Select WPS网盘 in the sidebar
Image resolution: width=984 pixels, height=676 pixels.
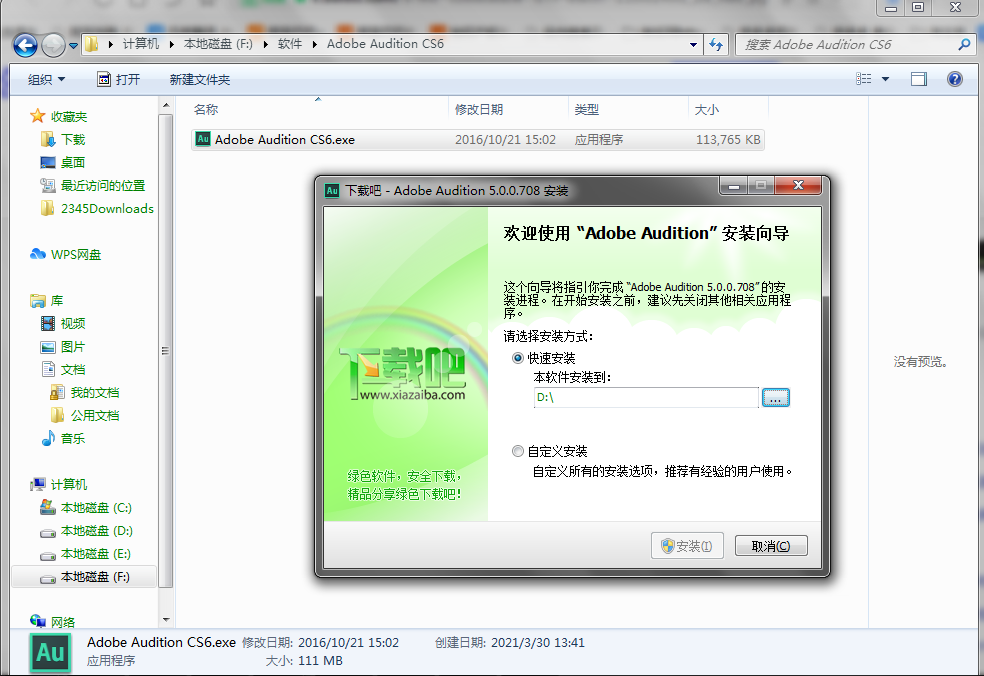(65, 254)
